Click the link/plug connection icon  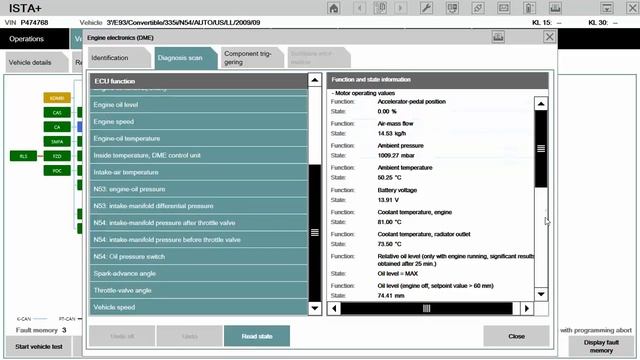pyautogui.click(x=478, y=8)
